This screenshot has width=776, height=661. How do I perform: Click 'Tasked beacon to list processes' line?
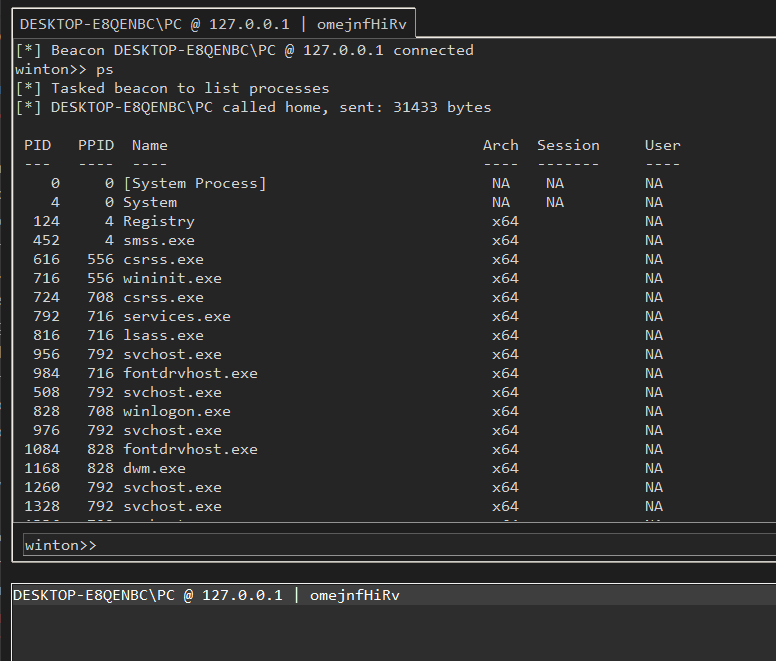coord(172,89)
